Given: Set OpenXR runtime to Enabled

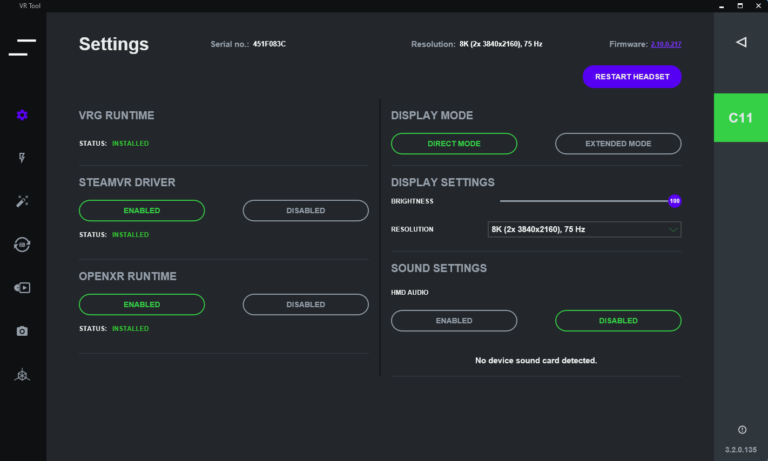Looking at the screenshot, I should click(x=141, y=304).
